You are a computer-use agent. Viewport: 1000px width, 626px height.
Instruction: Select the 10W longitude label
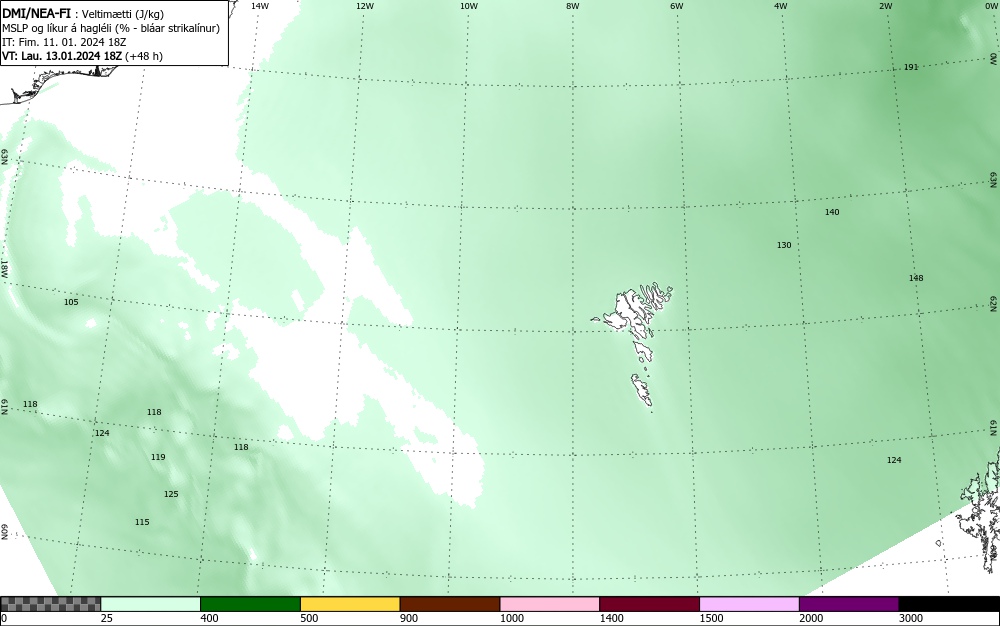tap(469, 6)
